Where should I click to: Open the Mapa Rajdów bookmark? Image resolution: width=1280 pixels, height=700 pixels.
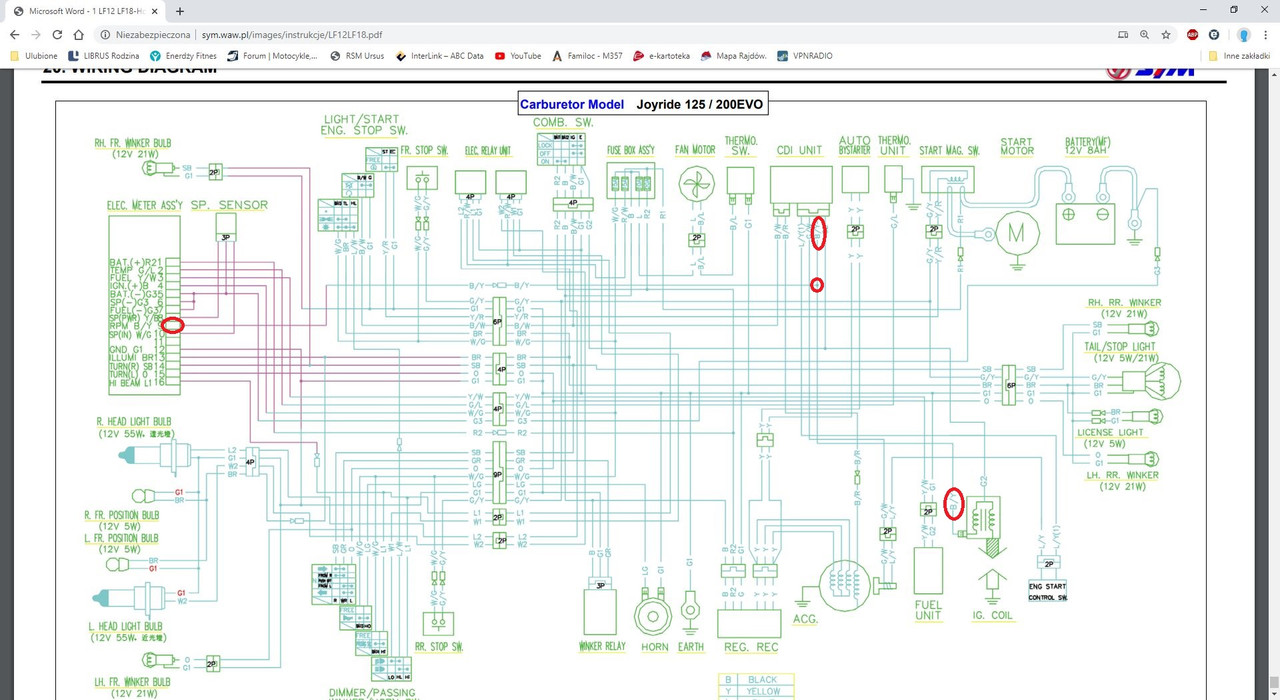[734, 56]
